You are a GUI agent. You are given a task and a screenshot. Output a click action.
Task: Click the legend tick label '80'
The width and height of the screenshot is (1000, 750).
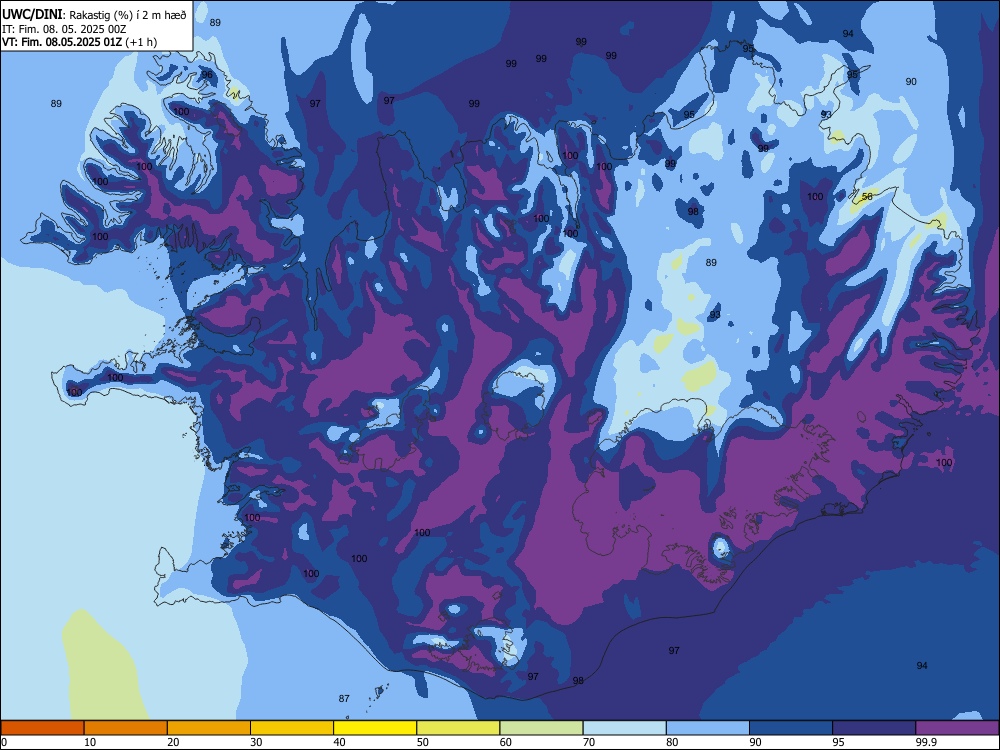pos(673,742)
